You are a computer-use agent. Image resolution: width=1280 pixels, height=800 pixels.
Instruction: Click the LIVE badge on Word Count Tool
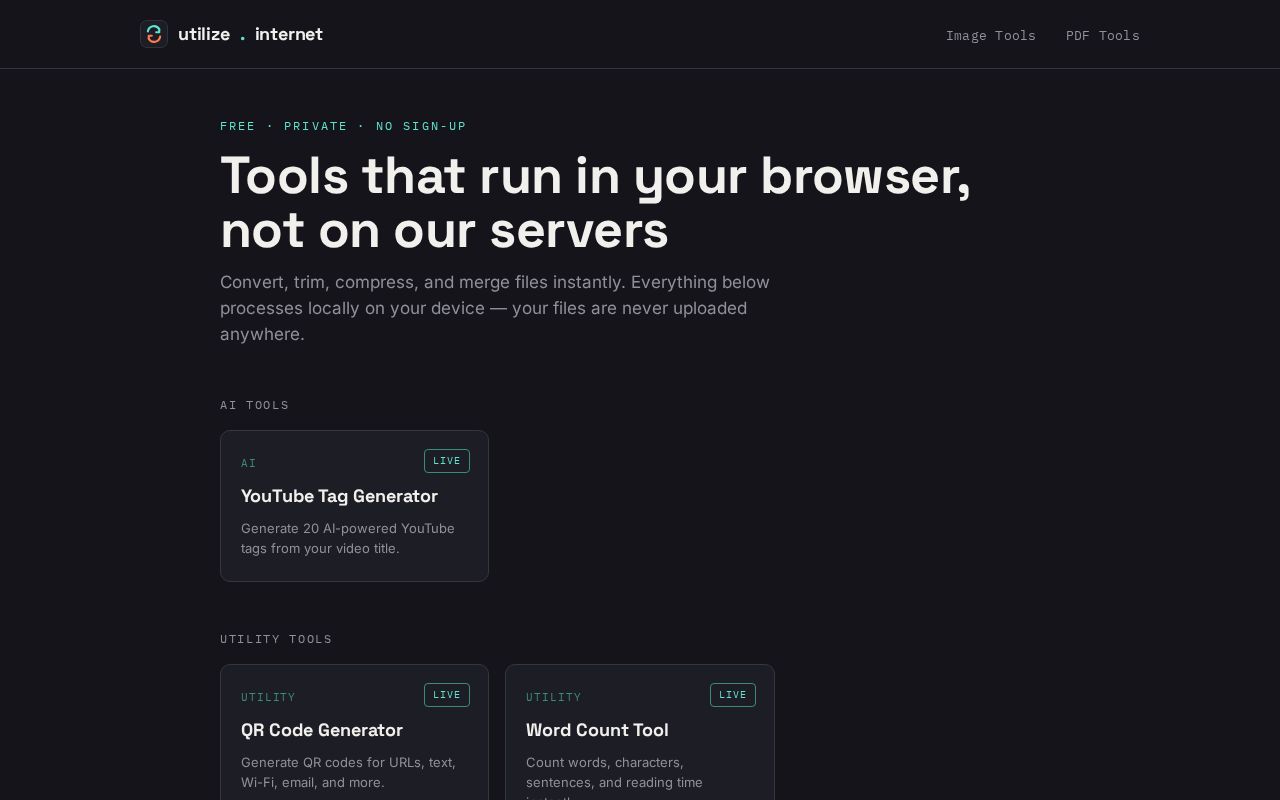pos(733,695)
